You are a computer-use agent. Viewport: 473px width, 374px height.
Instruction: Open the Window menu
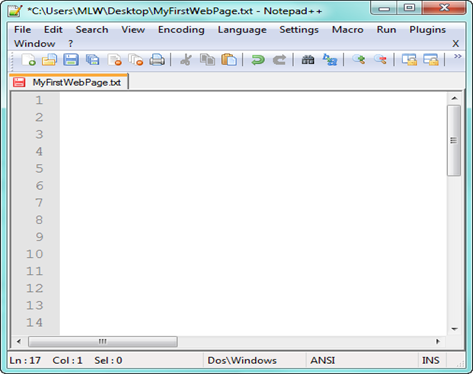35,44
